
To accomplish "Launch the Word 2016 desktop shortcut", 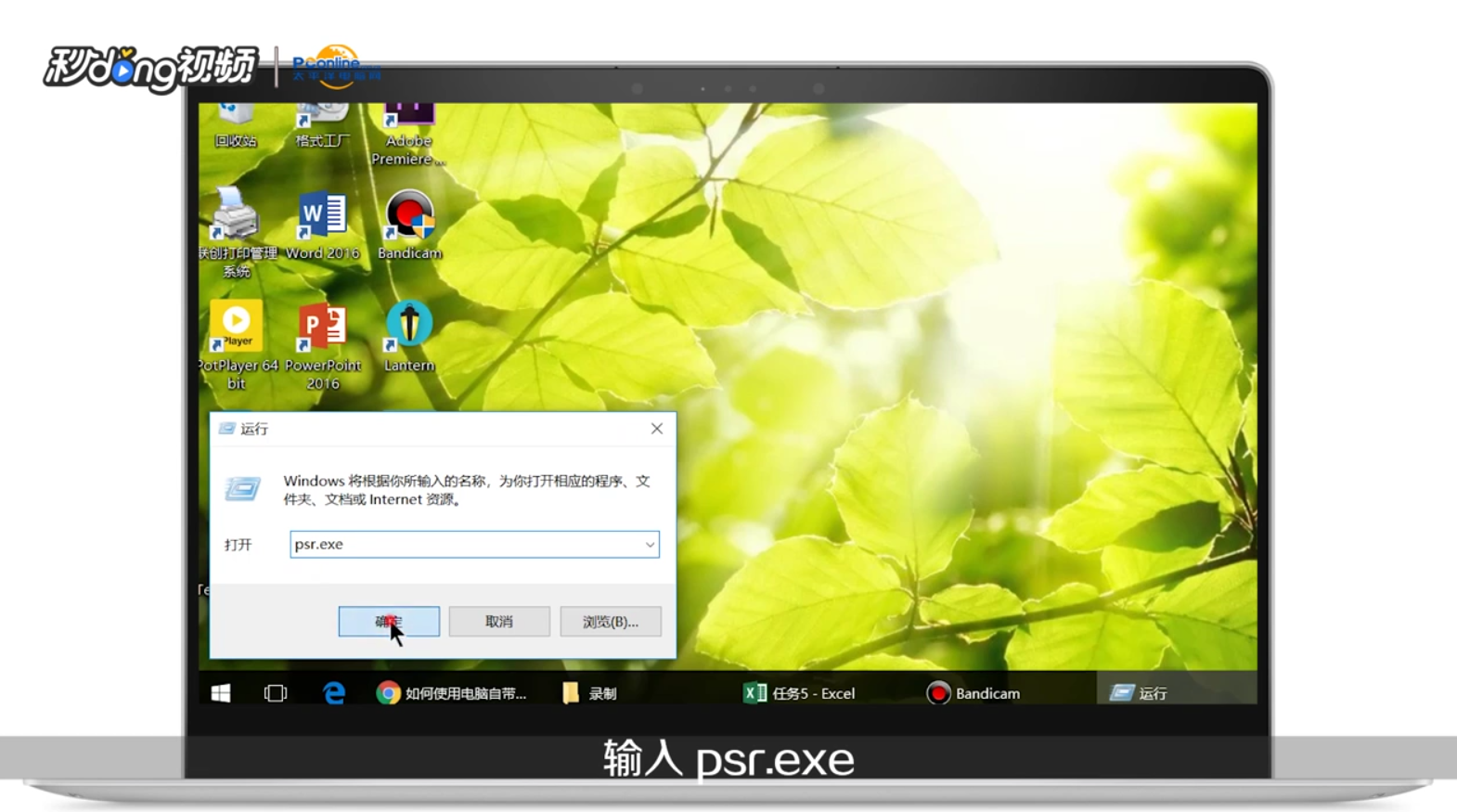I will [322, 226].
